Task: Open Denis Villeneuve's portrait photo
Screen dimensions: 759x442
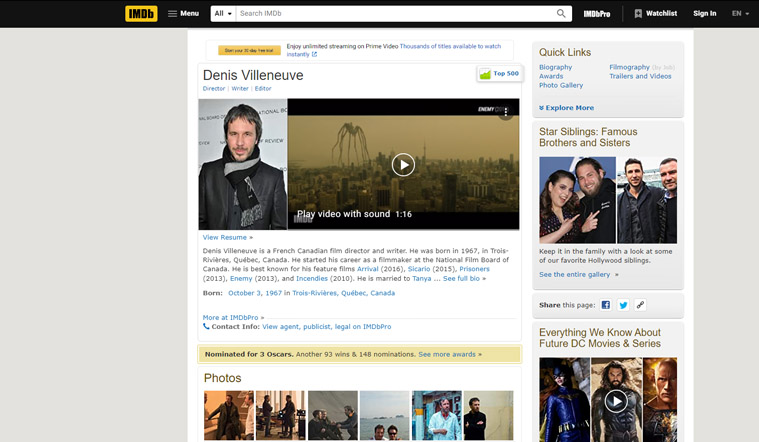Action: (242, 165)
